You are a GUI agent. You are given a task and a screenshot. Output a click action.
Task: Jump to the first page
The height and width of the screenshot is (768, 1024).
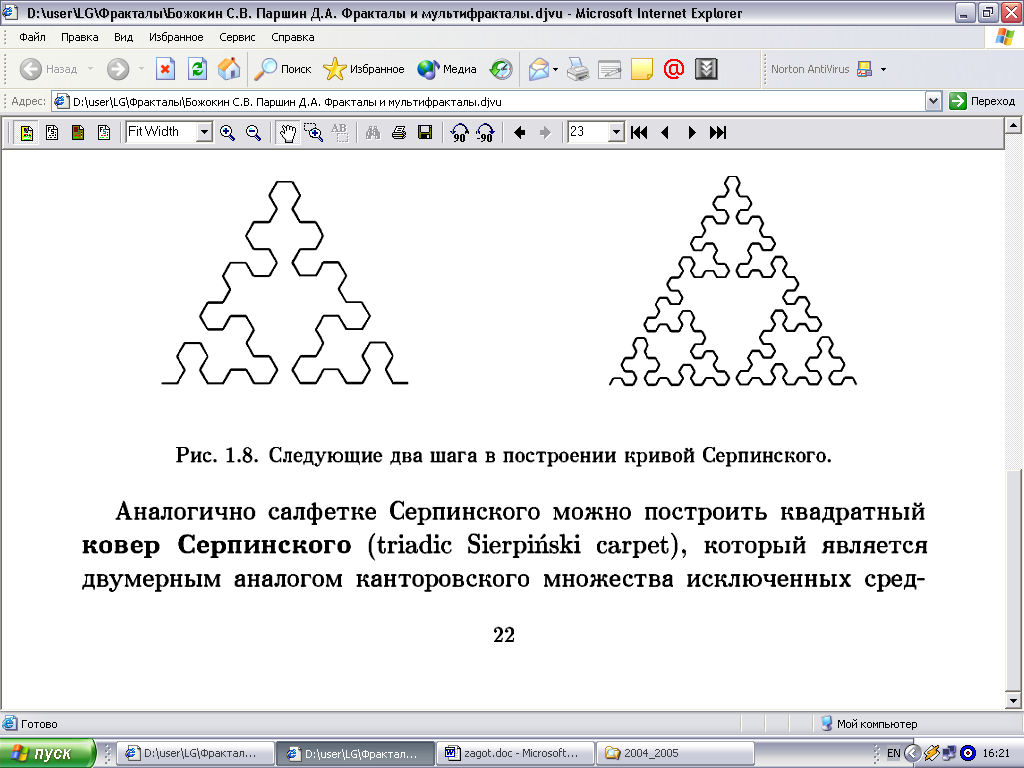click(x=639, y=133)
